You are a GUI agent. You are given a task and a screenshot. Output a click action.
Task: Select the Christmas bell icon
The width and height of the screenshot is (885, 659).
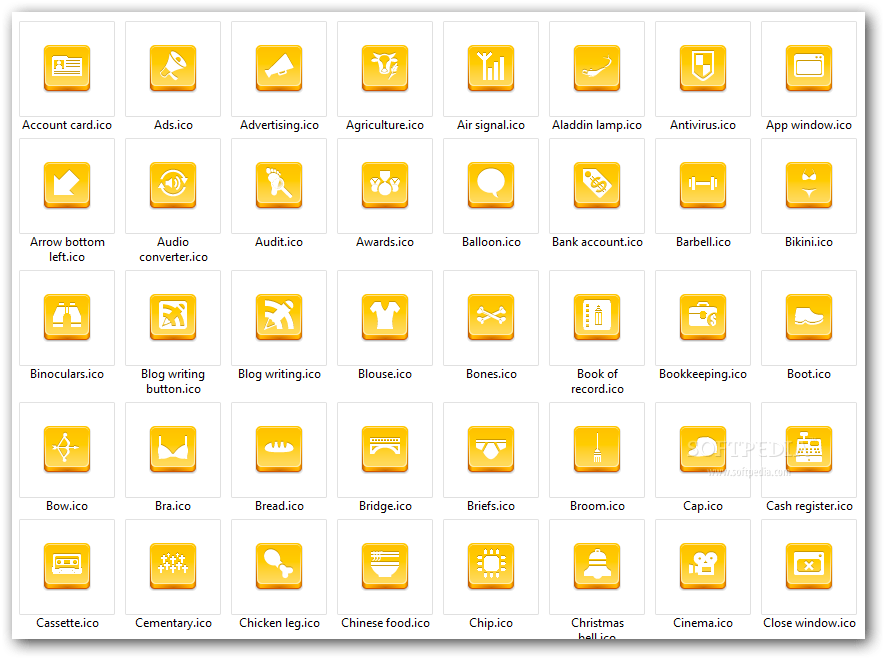596,566
